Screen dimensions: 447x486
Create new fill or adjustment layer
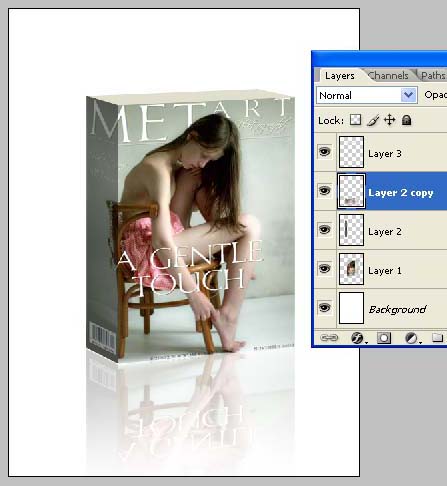tap(412, 338)
